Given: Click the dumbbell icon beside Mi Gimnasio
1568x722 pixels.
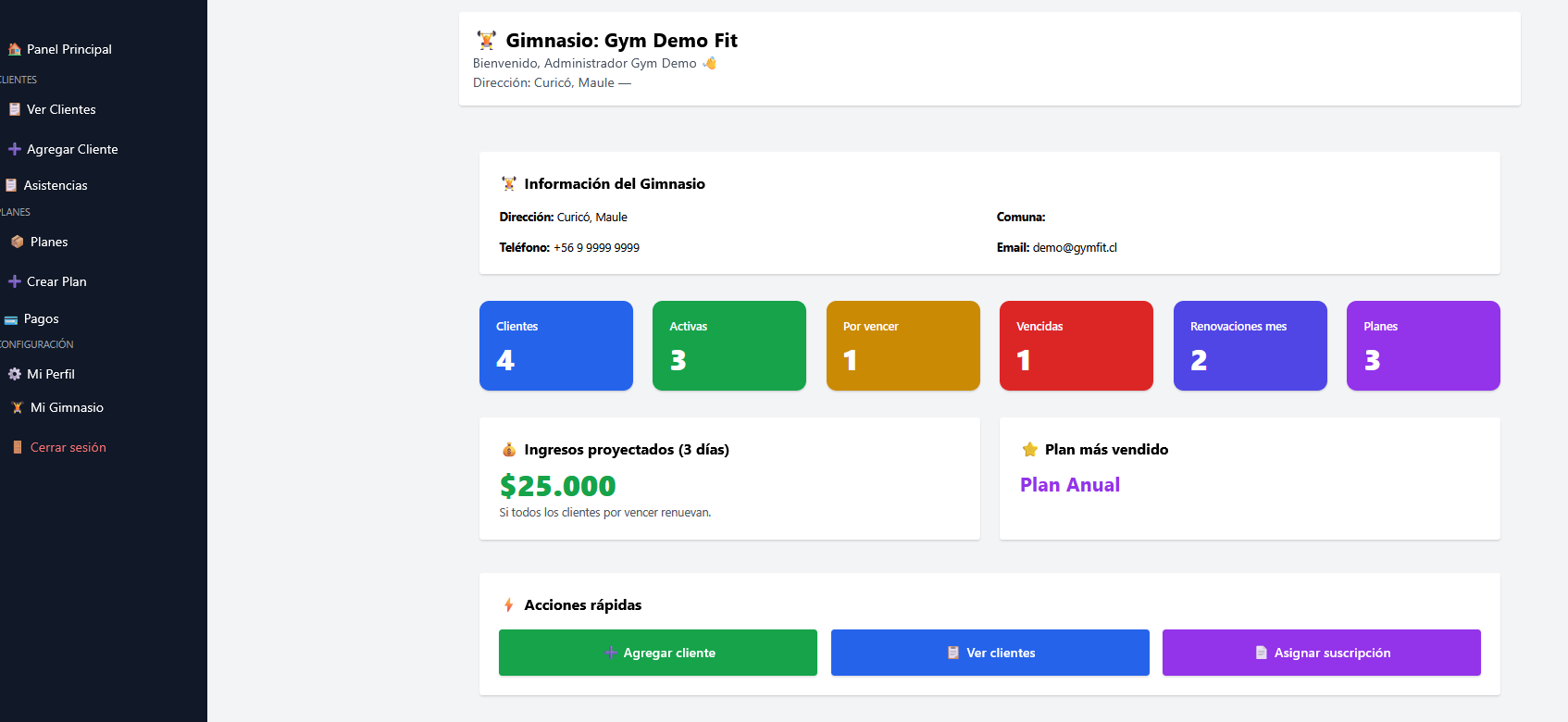Looking at the screenshot, I should [17, 407].
